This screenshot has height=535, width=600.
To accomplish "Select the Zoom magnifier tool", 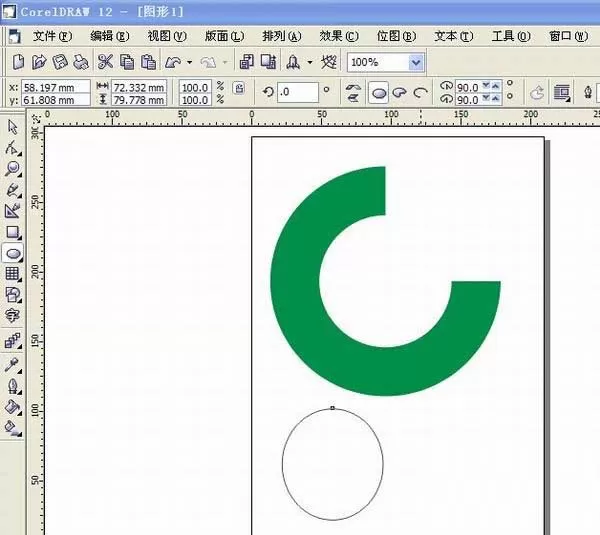I will [x=13, y=168].
